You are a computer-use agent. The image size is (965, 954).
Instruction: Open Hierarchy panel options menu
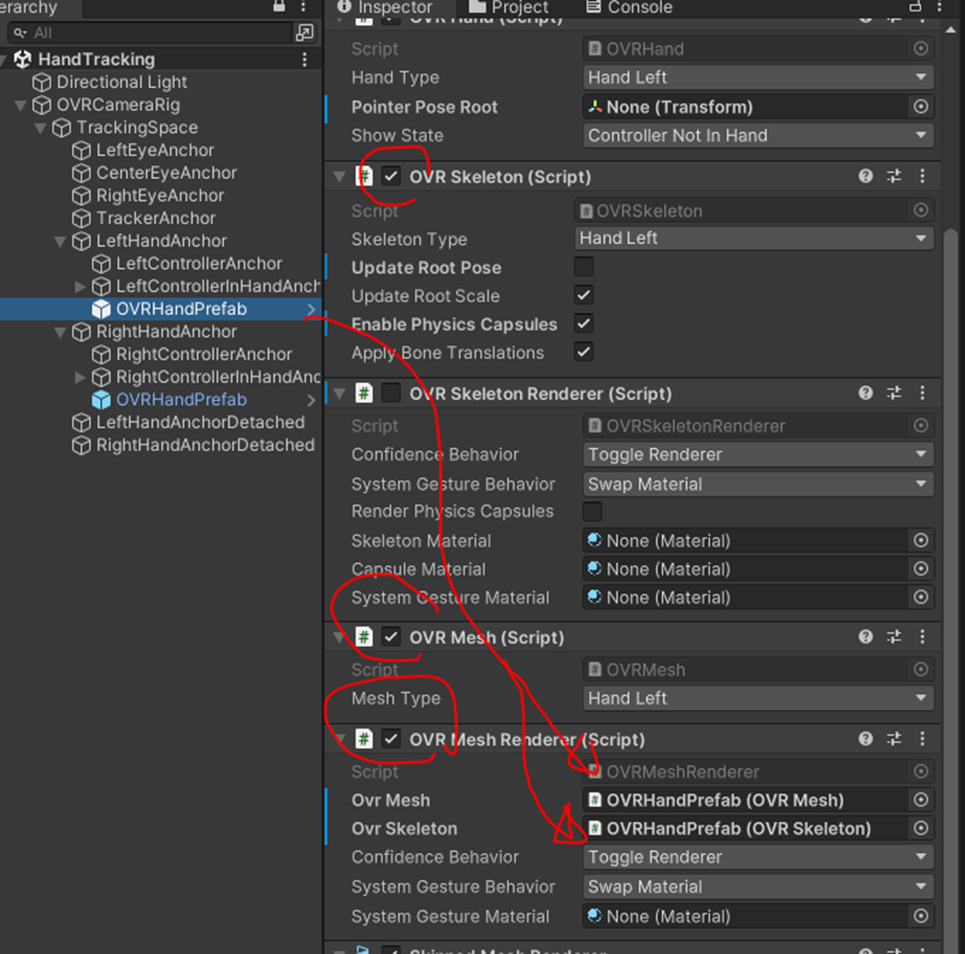(303, 6)
